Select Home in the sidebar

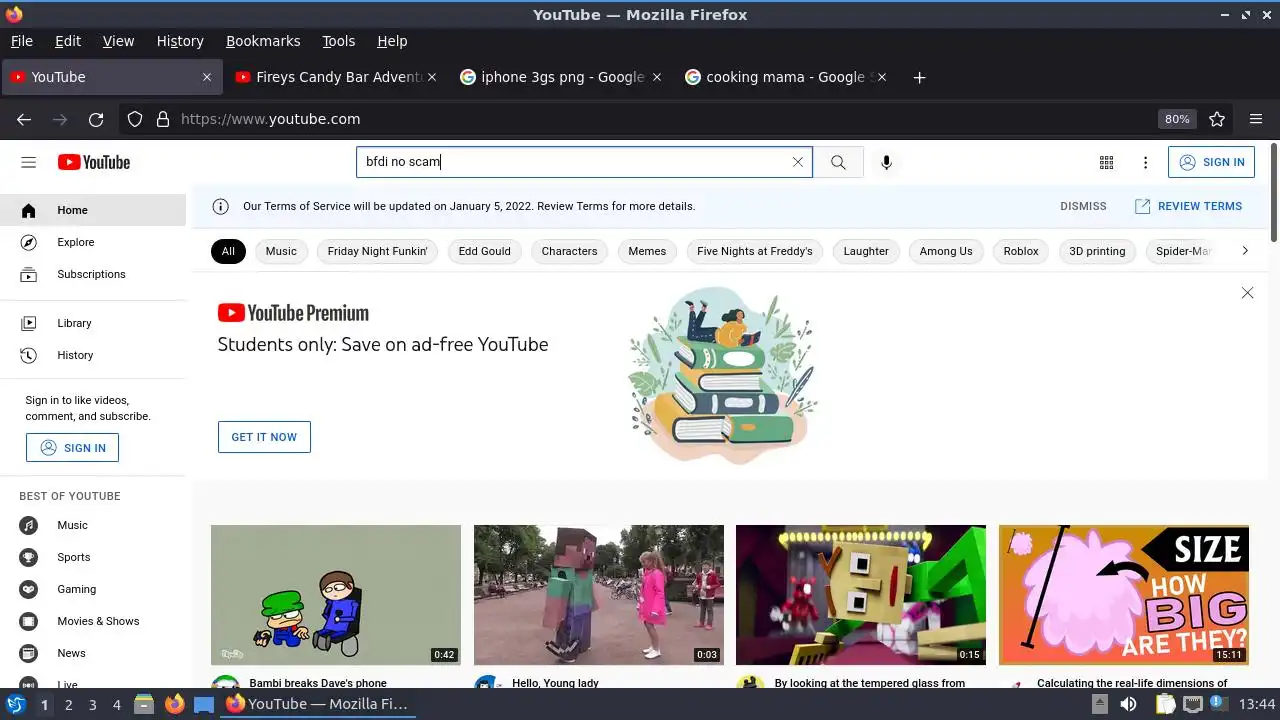click(93, 210)
